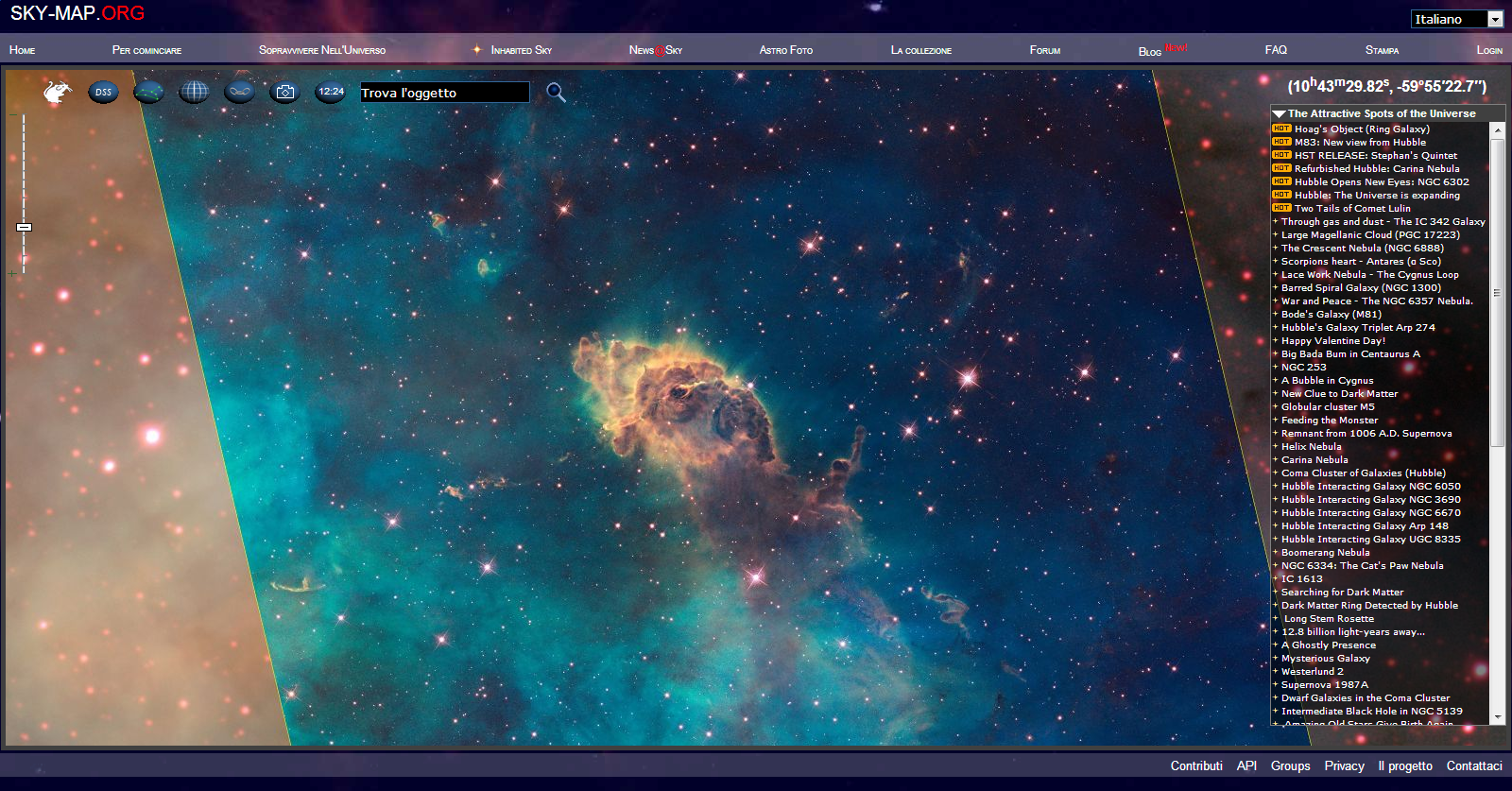Expand the Globular cluster M5 entry
The height and width of the screenshot is (791, 1512).
point(1275,406)
